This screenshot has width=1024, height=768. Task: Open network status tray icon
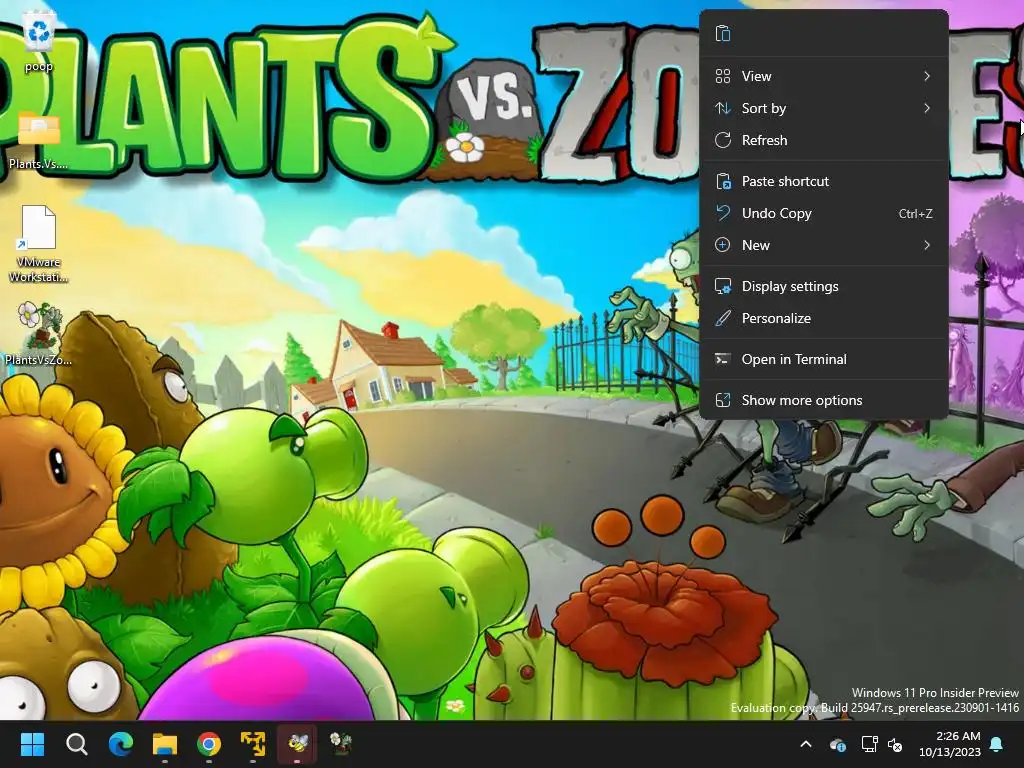click(869, 744)
